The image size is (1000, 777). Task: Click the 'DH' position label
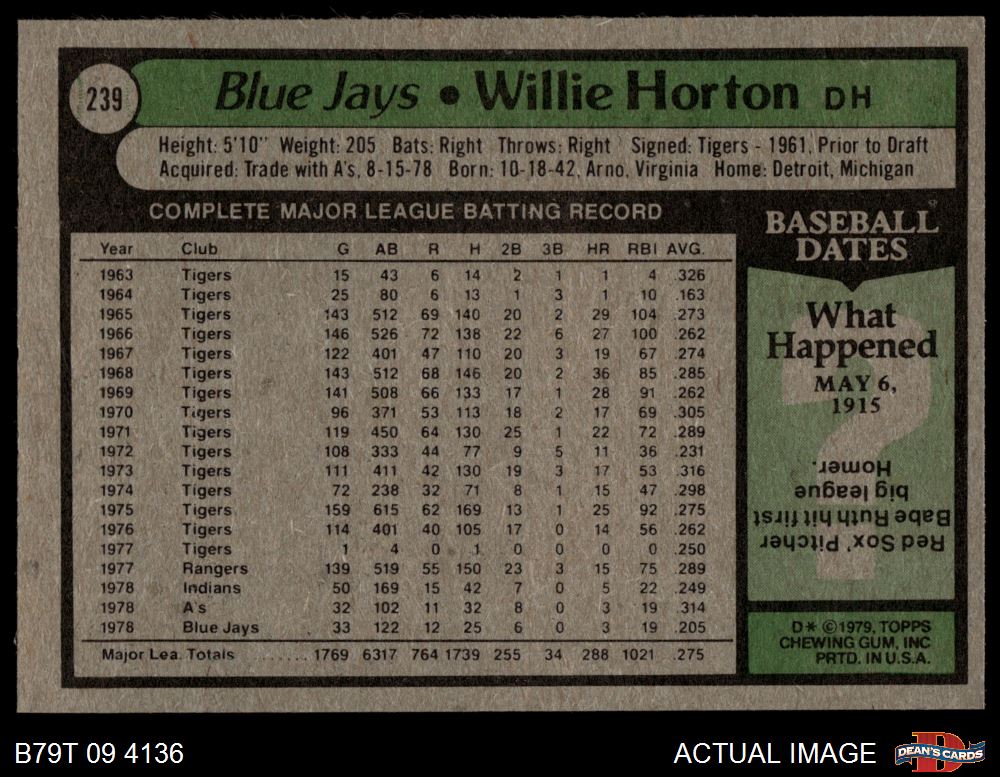[x=848, y=98]
